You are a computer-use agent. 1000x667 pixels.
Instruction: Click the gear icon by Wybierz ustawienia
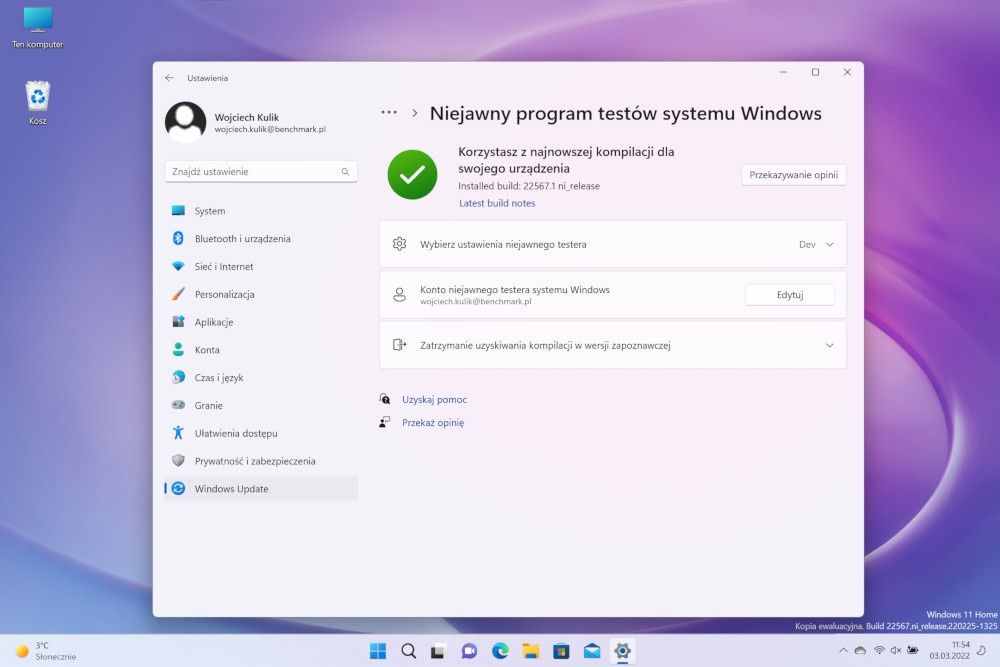[x=399, y=244]
